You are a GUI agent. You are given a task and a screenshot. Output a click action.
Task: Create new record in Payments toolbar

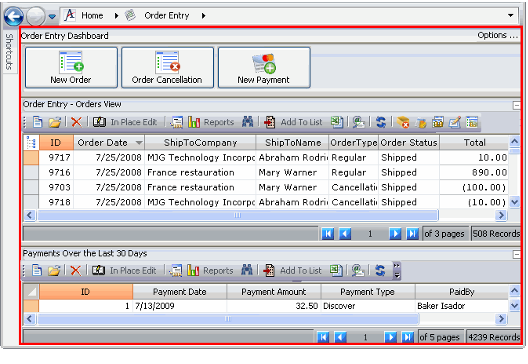click(x=37, y=270)
